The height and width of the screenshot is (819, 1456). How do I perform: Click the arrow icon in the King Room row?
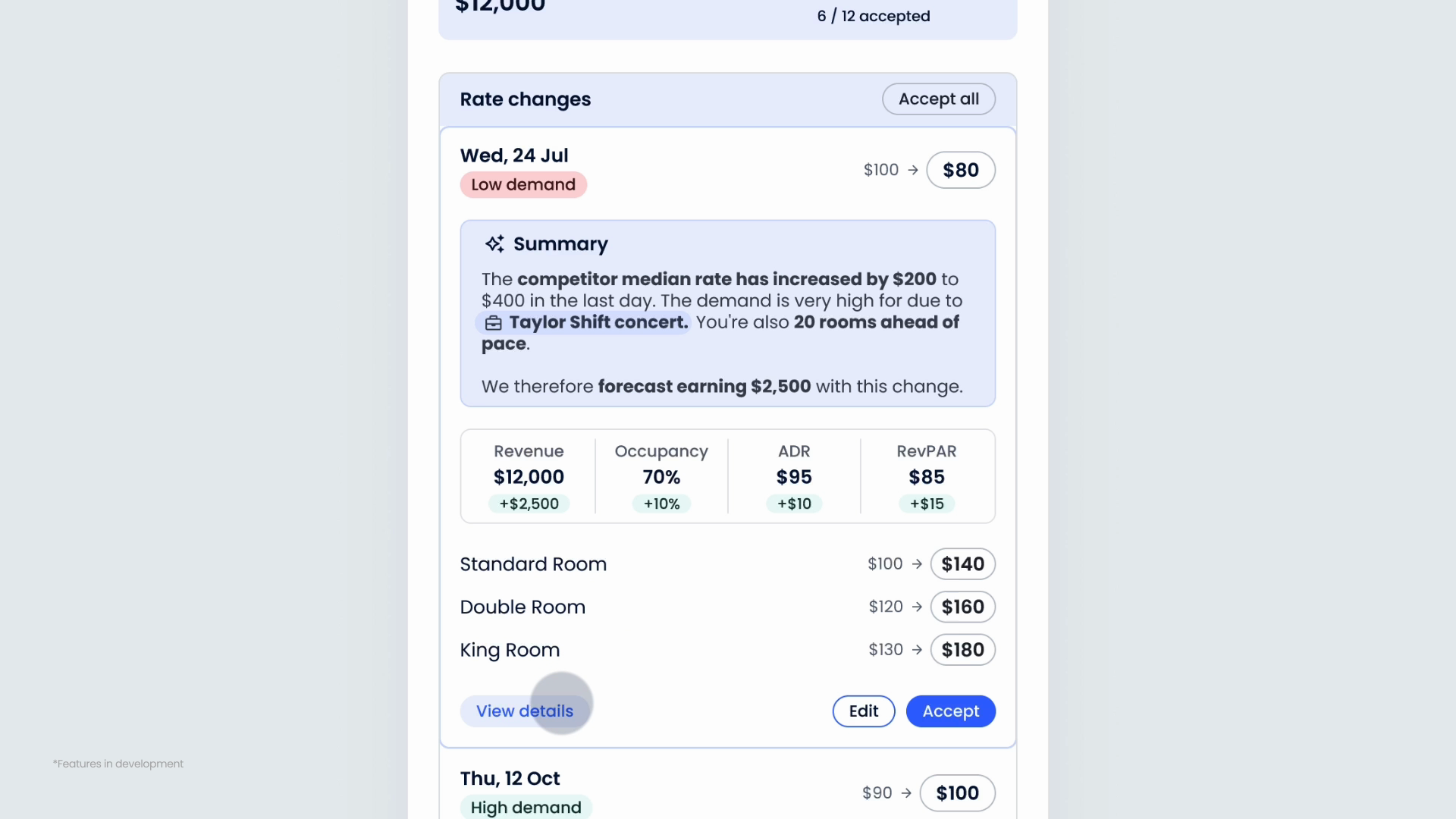click(917, 650)
